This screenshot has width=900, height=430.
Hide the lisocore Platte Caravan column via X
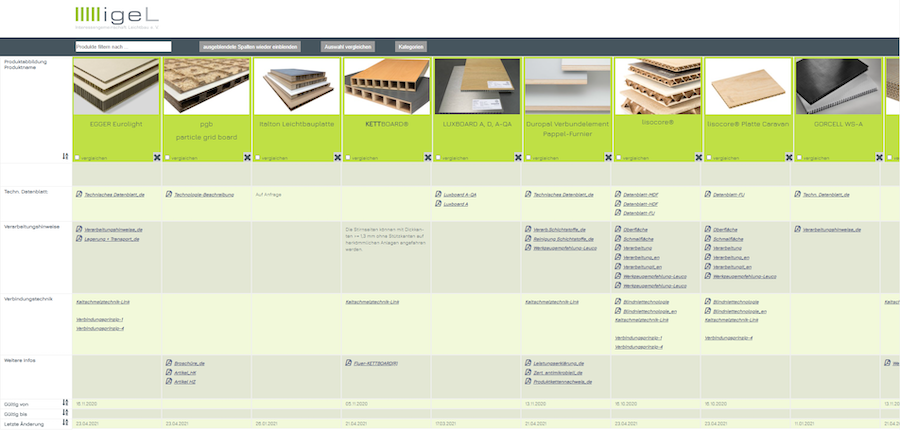point(789,157)
